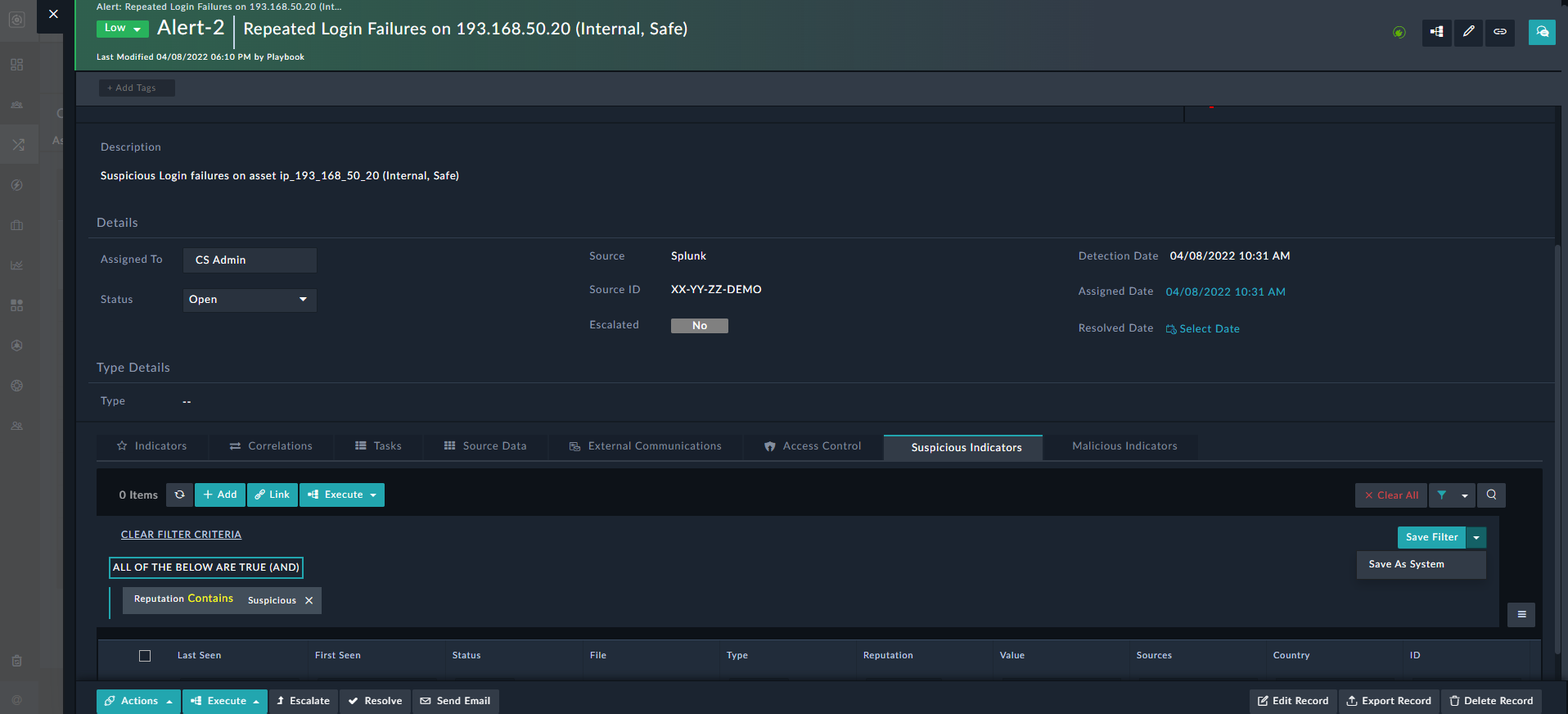The width and height of the screenshot is (1568, 714).
Task: Click the Save Filter dropdown arrow
Action: click(x=1476, y=537)
